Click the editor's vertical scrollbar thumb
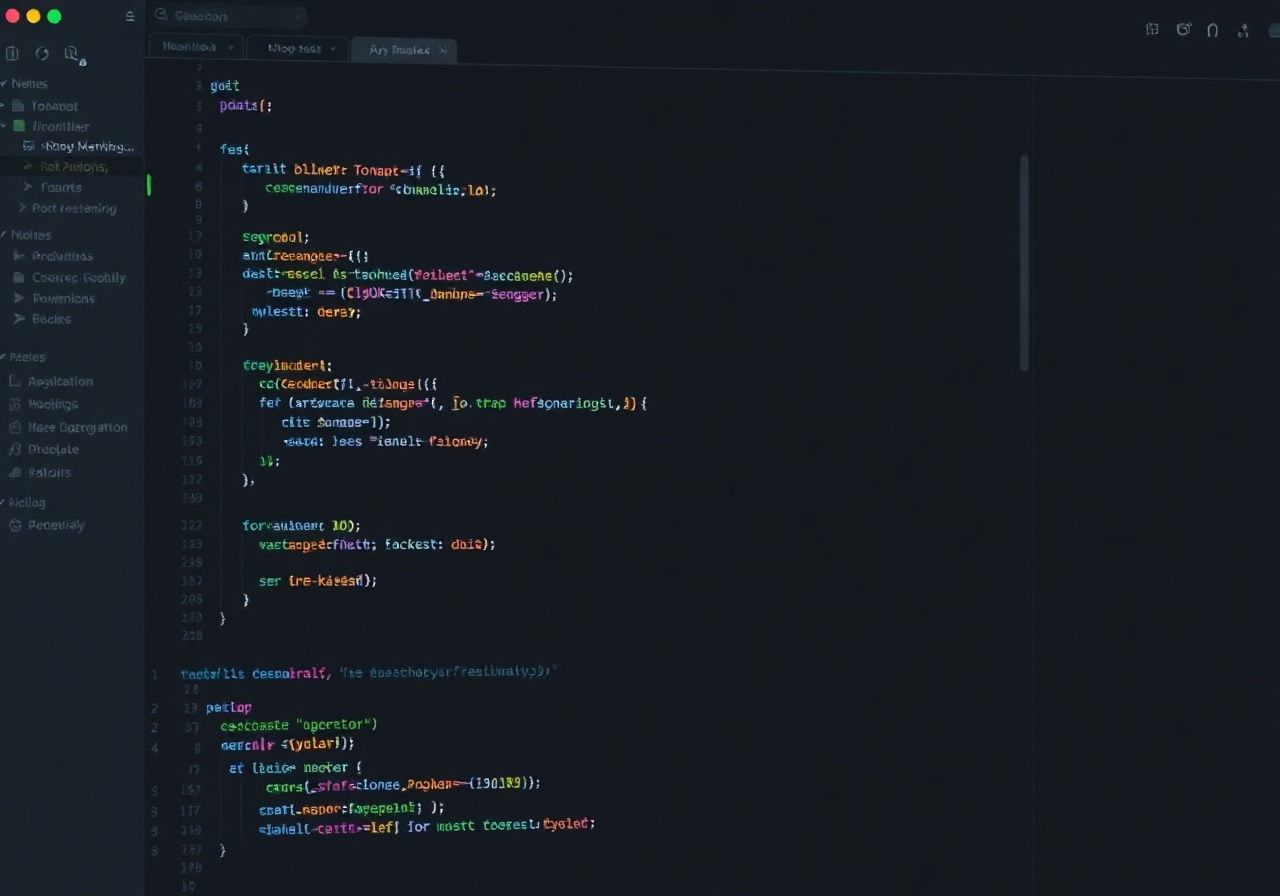 [1024, 263]
